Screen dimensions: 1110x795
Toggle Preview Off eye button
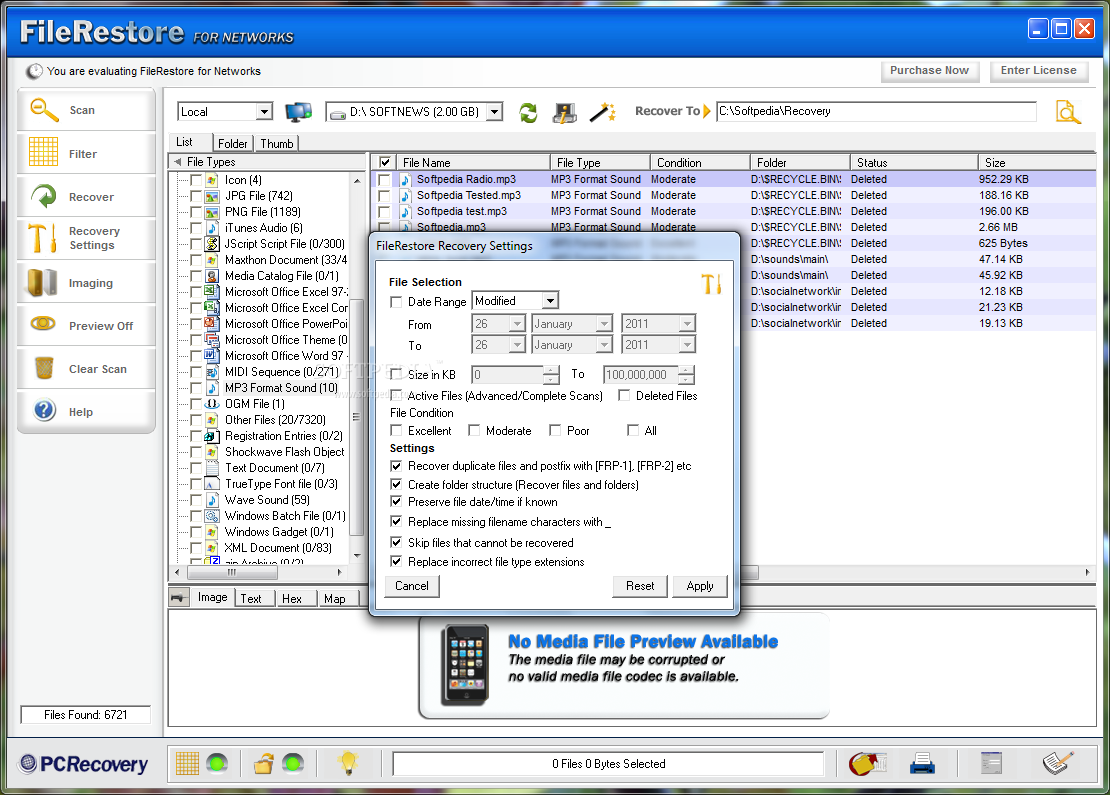pyautogui.click(x=86, y=326)
